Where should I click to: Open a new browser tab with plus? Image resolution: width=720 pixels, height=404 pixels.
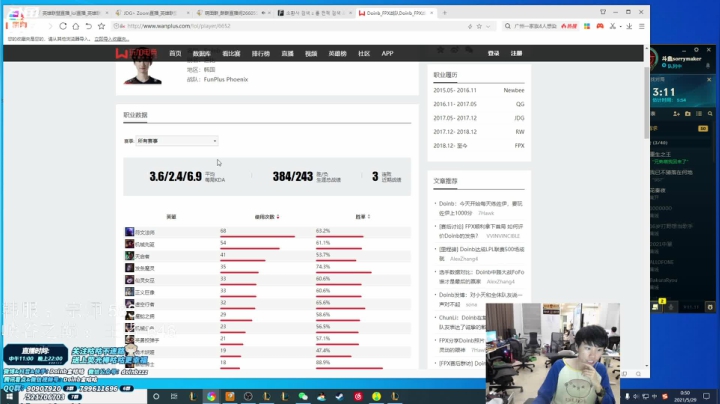pos(444,13)
